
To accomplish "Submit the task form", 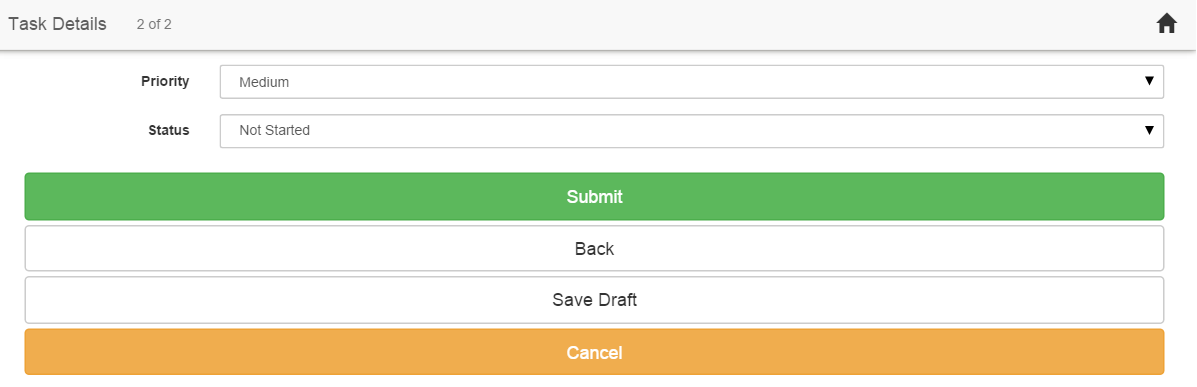I will click(x=594, y=196).
